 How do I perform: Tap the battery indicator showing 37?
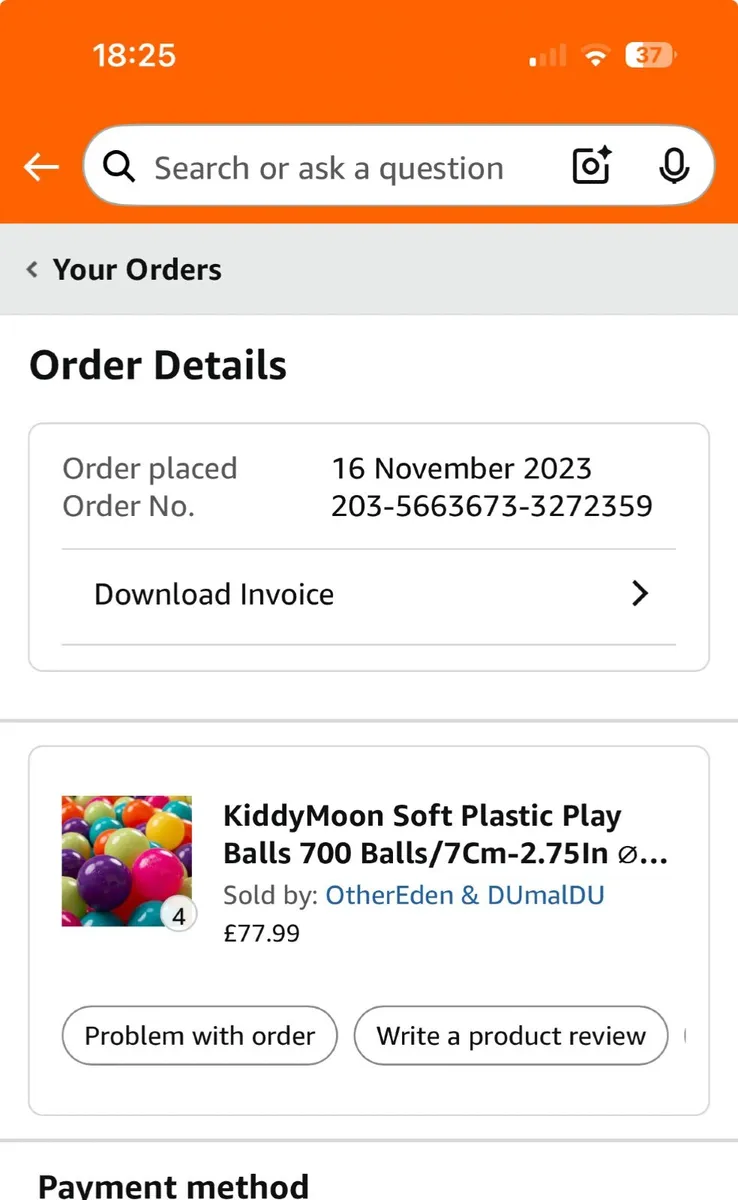(649, 56)
